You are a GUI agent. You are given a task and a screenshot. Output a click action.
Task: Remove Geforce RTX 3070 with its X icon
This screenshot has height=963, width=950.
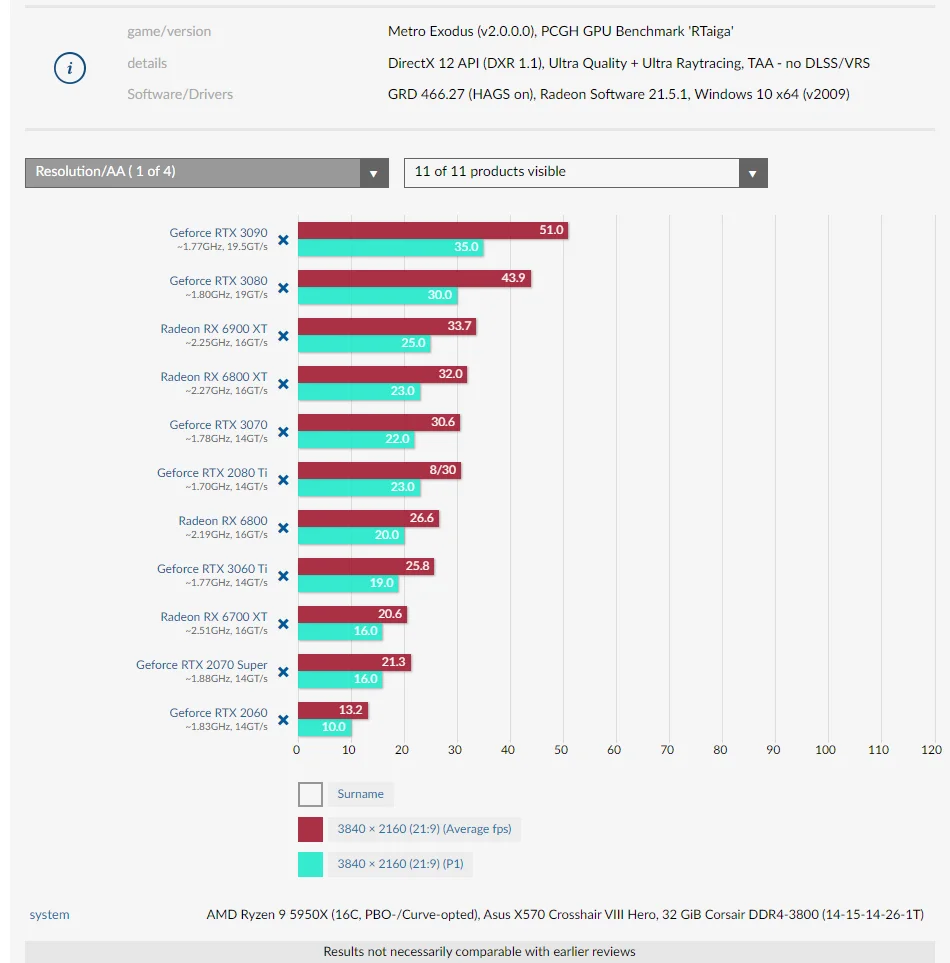283,432
